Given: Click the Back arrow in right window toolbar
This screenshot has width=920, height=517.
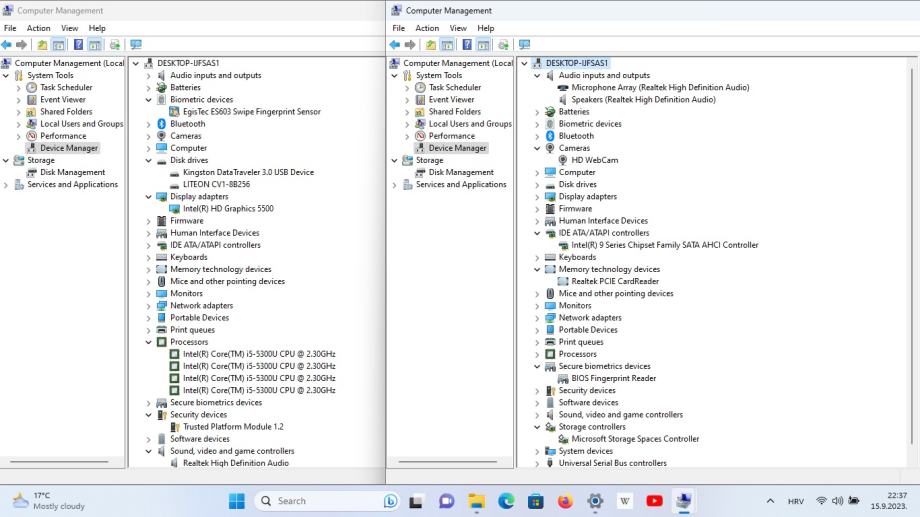Looking at the screenshot, I should [x=397, y=45].
